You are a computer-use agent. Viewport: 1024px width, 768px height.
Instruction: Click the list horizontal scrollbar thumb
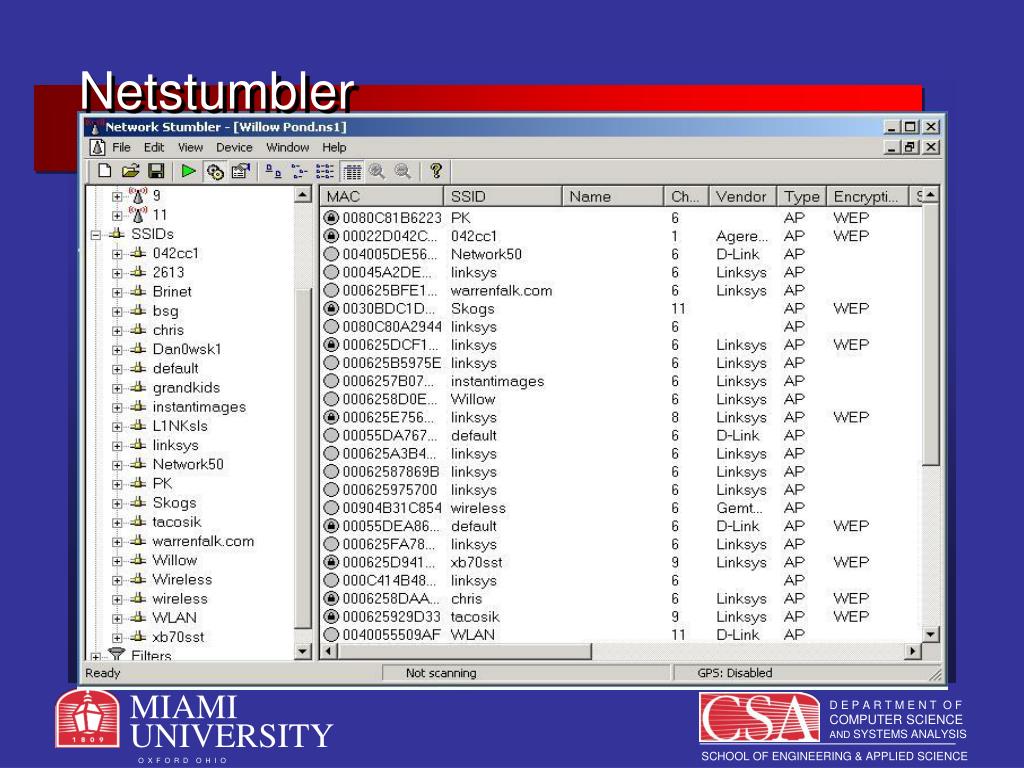point(465,651)
